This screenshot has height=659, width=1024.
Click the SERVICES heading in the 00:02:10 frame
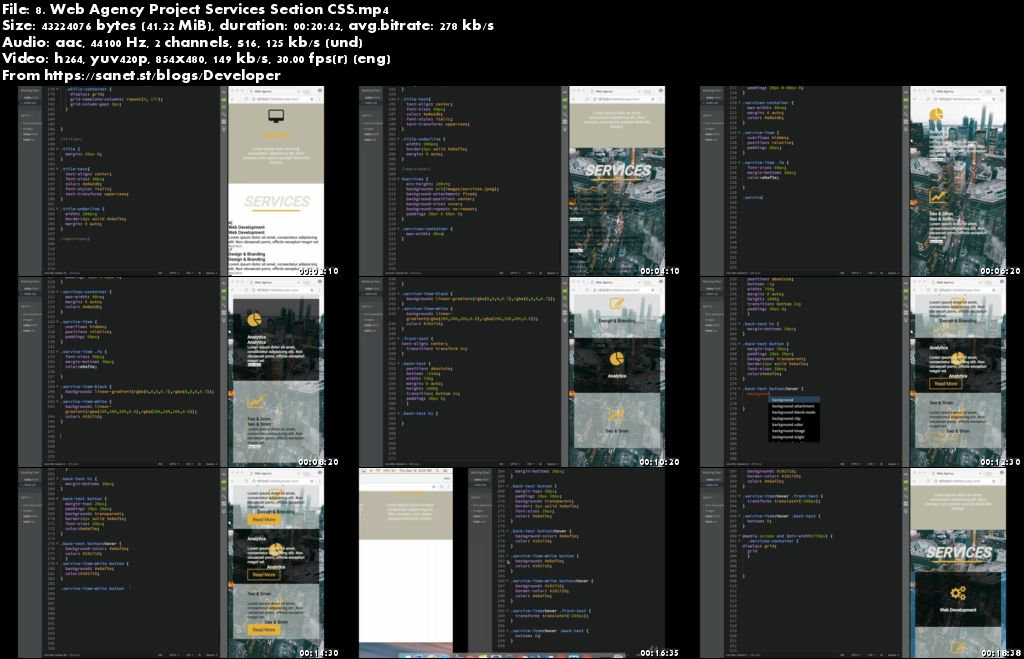pyautogui.click(x=277, y=202)
